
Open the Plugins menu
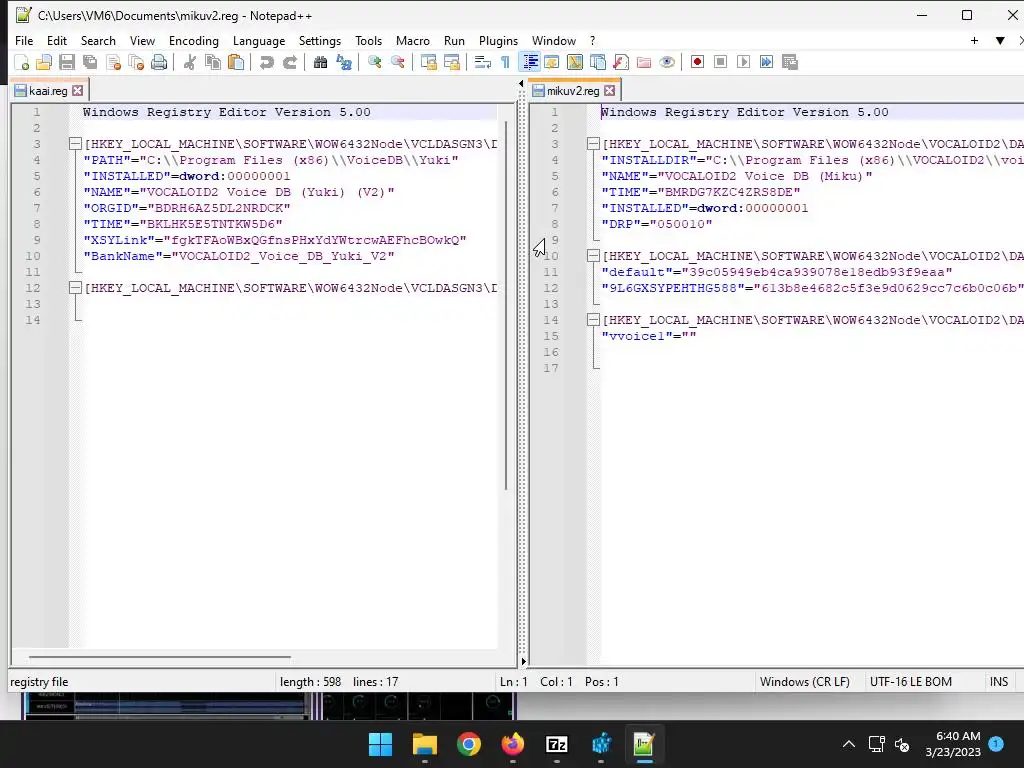(x=498, y=40)
